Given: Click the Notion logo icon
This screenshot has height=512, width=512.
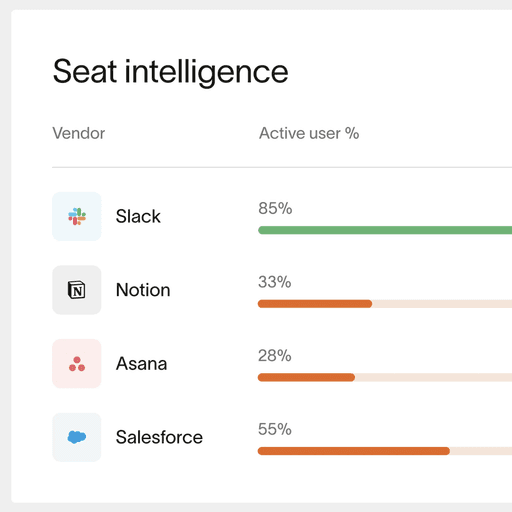Looking at the screenshot, I should 77,290.
